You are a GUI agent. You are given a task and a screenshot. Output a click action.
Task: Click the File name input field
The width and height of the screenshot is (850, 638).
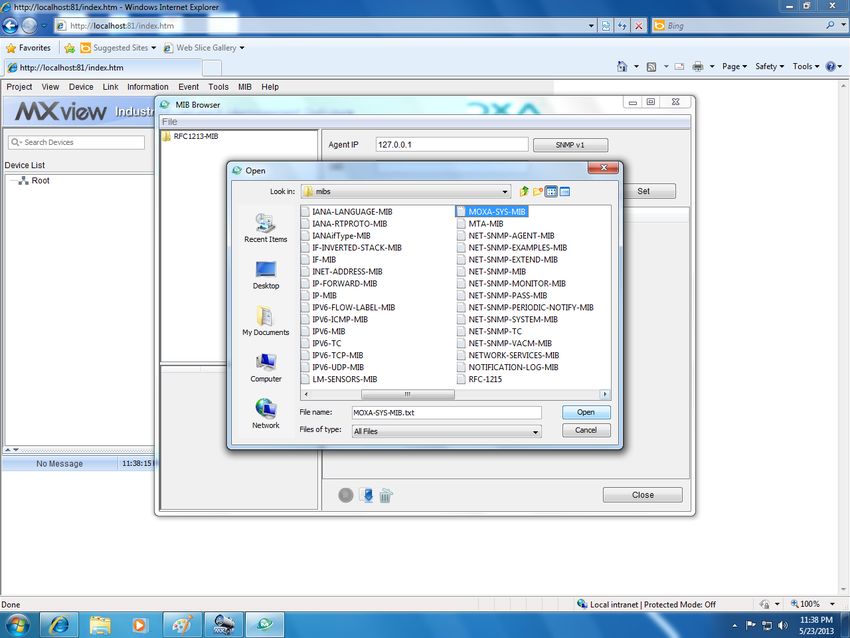pyautogui.click(x=446, y=413)
